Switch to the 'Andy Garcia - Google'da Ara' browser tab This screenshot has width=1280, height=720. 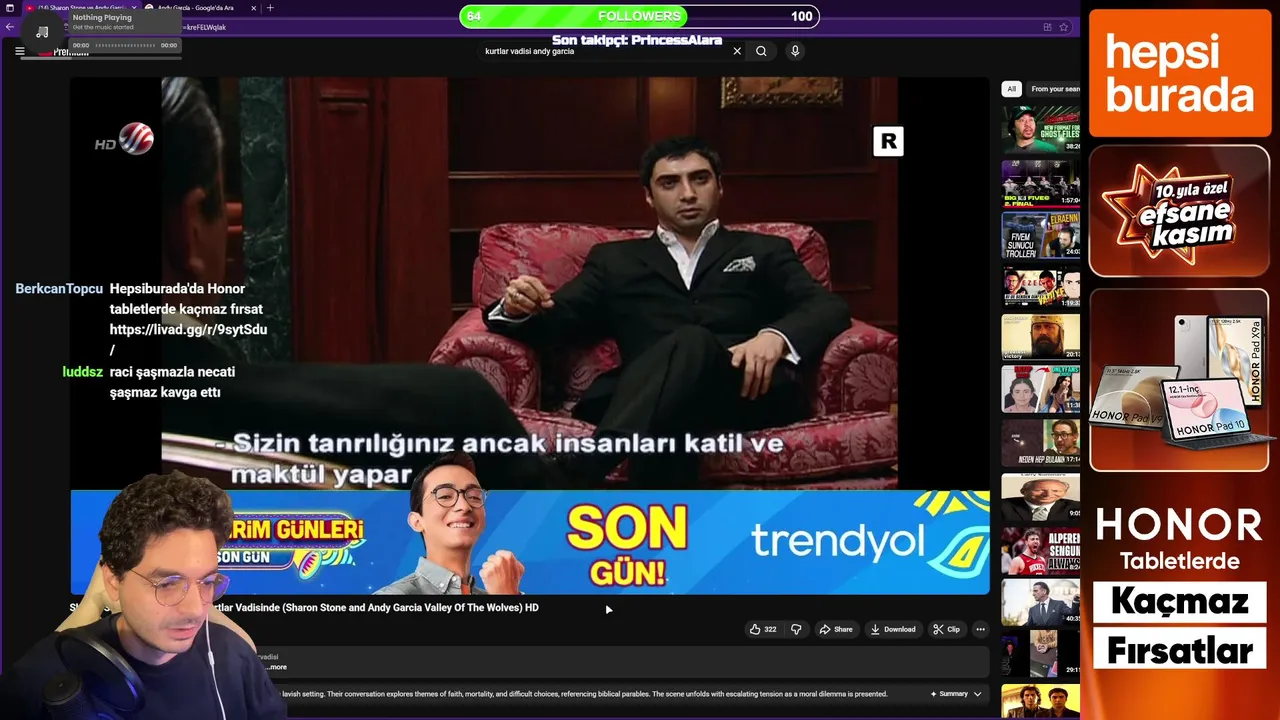pyautogui.click(x=195, y=8)
